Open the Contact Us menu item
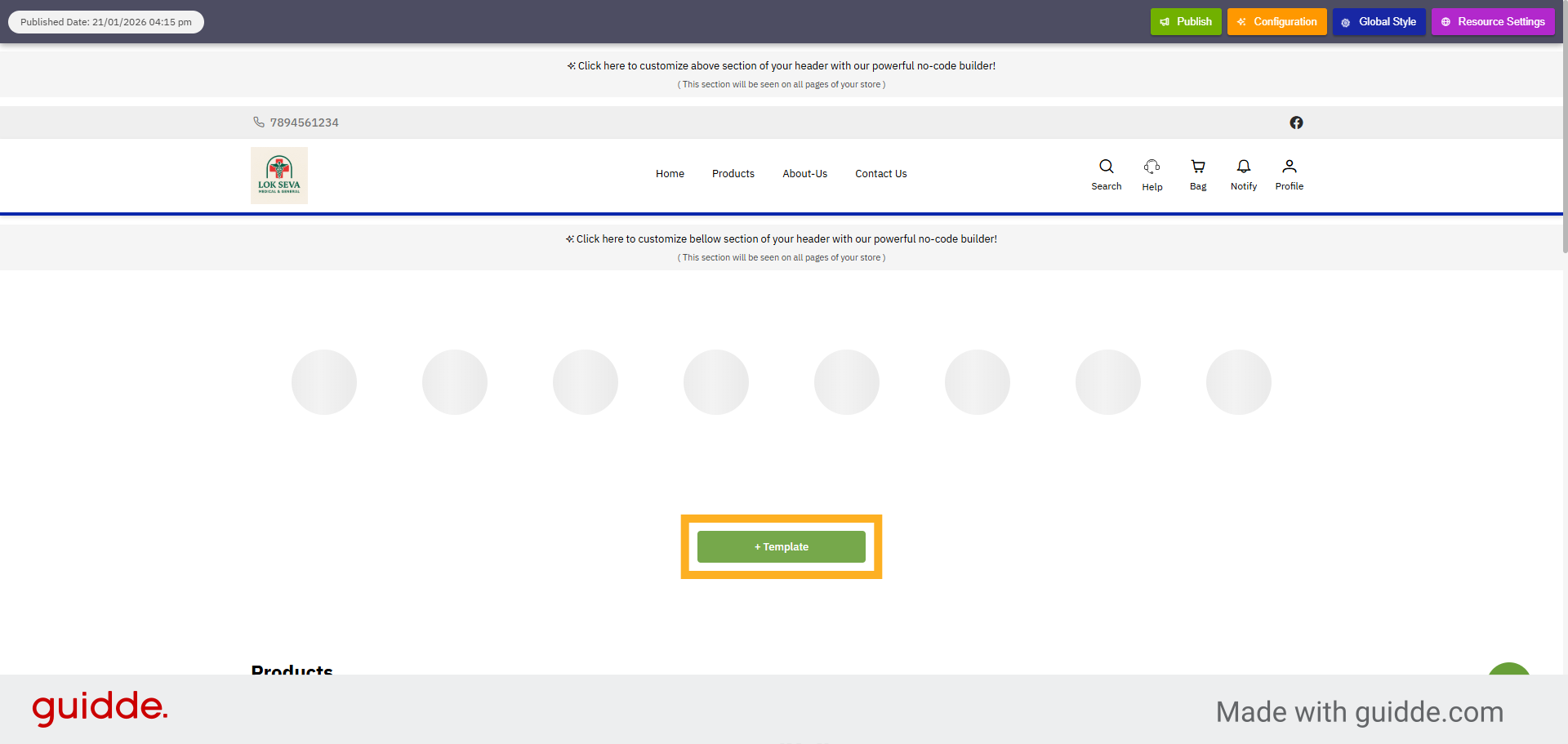Image resolution: width=1568 pixels, height=744 pixels. click(x=881, y=174)
